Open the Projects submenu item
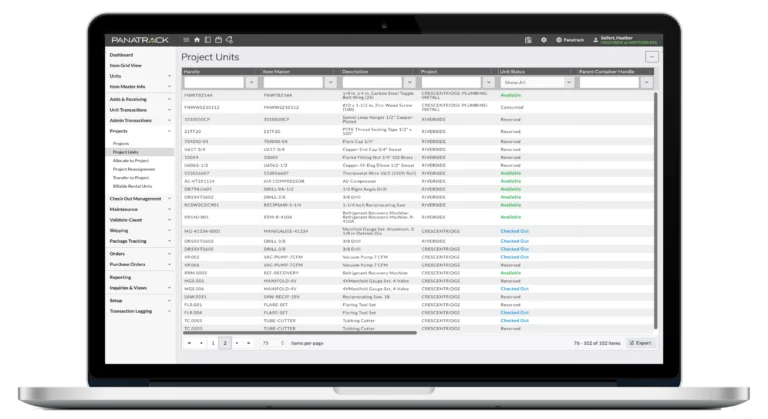The width and height of the screenshot is (768, 419). coord(121,144)
